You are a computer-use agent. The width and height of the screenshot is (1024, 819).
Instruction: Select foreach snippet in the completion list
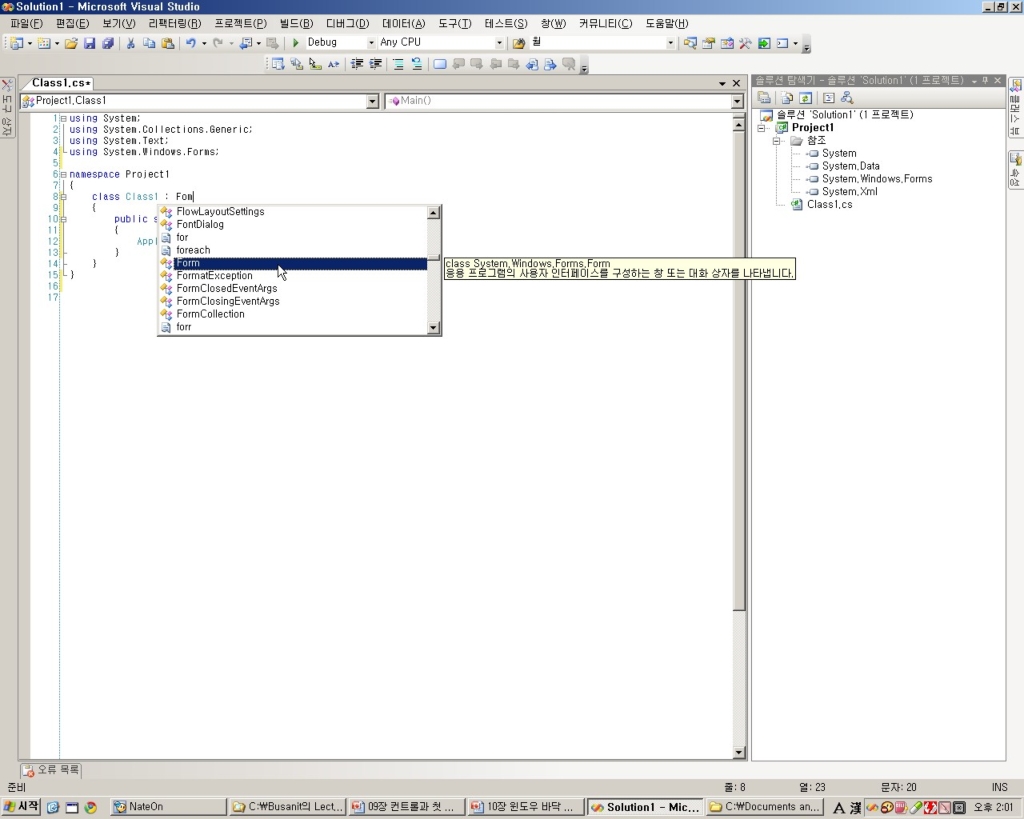[x=193, y=250]
